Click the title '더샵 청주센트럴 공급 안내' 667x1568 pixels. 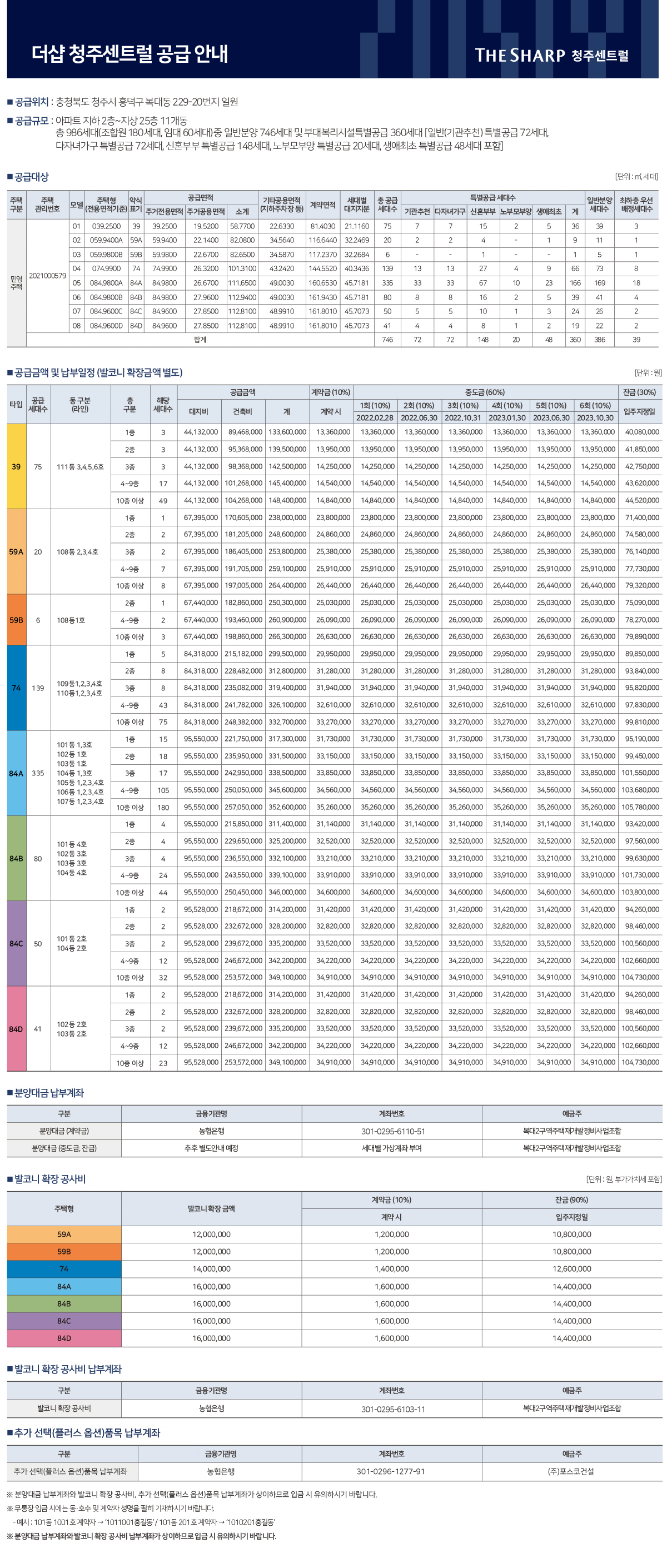130,54
